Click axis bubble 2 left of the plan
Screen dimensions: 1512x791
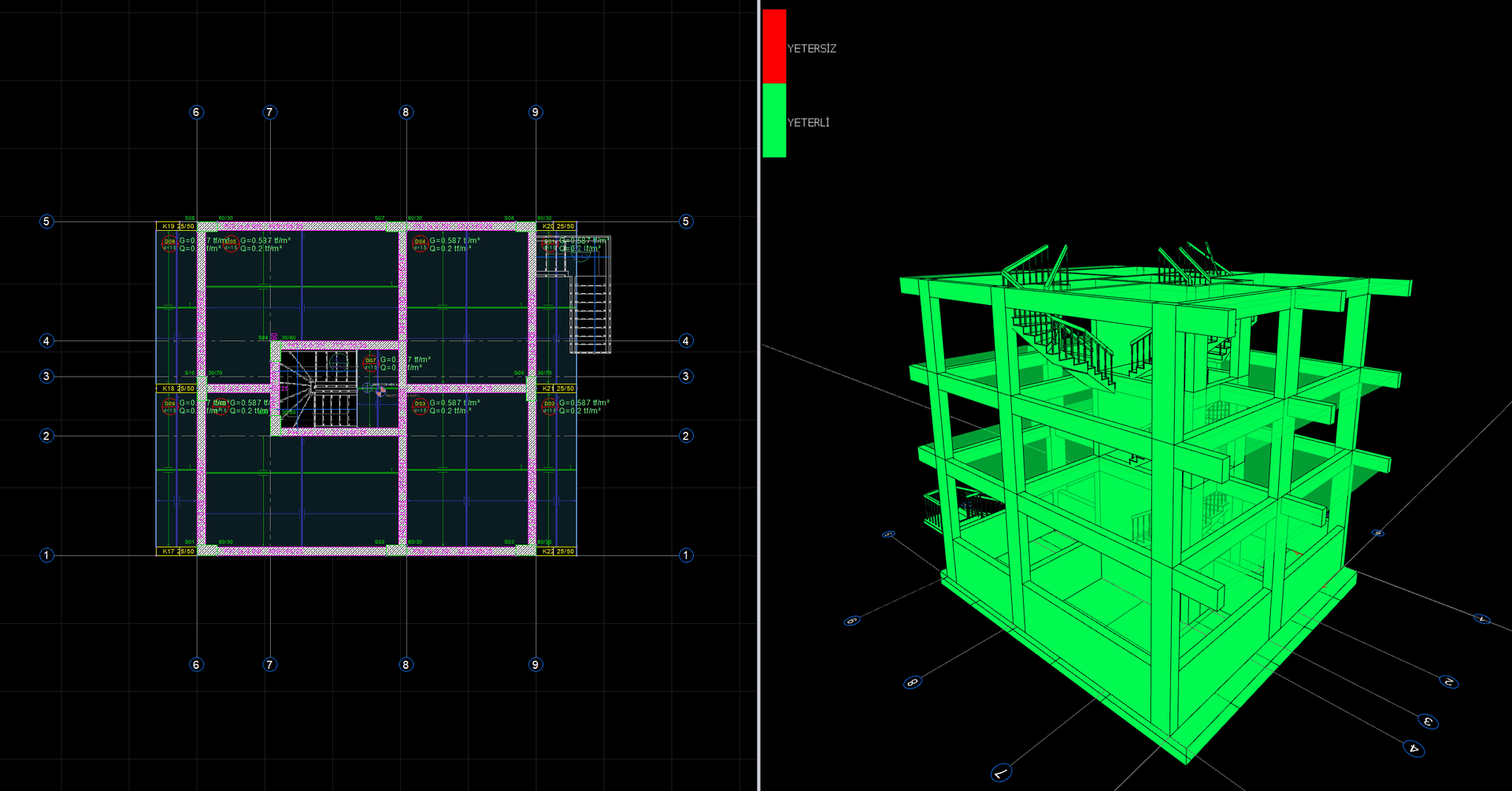click(x=46, y=436)
